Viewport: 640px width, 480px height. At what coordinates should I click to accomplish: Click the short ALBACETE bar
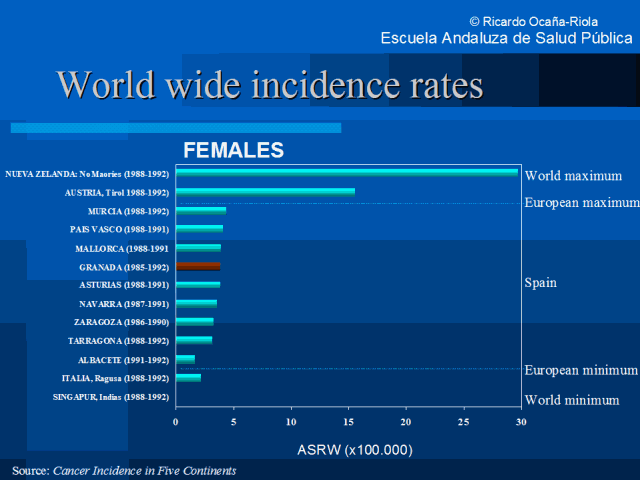tap(185, 359)
